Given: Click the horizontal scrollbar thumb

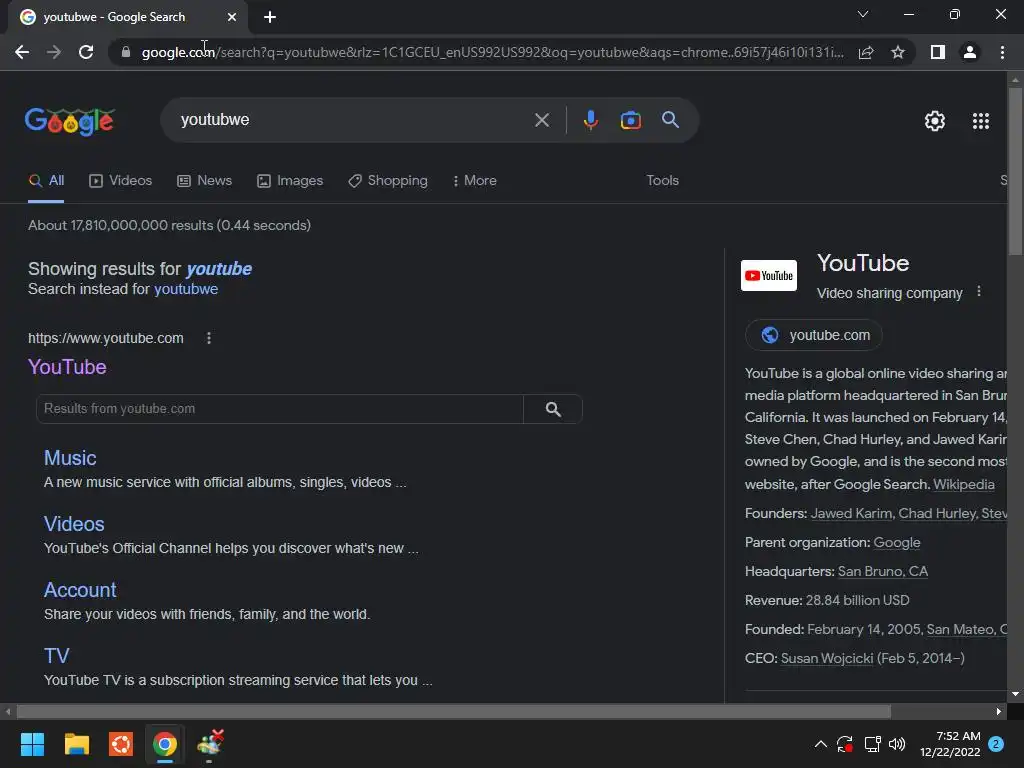Looking at the screenshot, I should [x=454, y=711].
